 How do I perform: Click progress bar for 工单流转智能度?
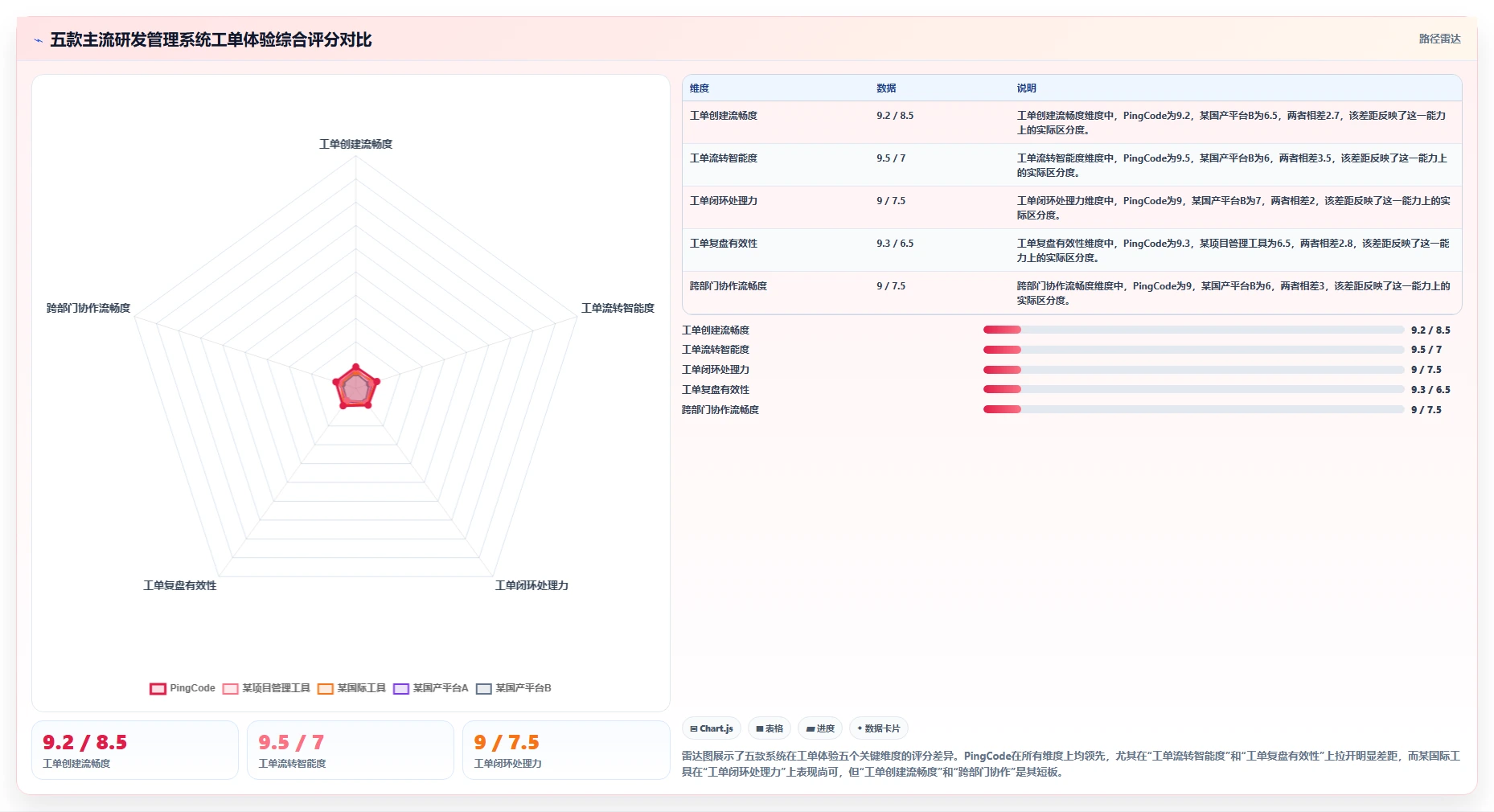1193,350
